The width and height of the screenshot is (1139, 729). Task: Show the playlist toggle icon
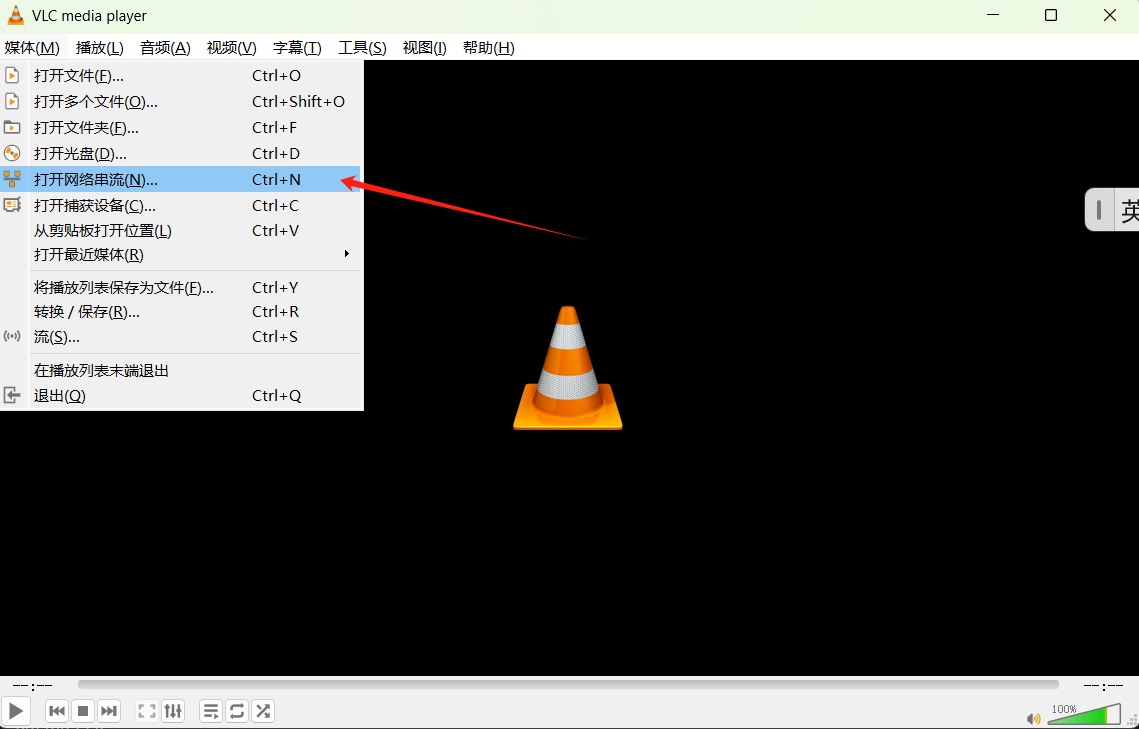click(x=211, y=711)
